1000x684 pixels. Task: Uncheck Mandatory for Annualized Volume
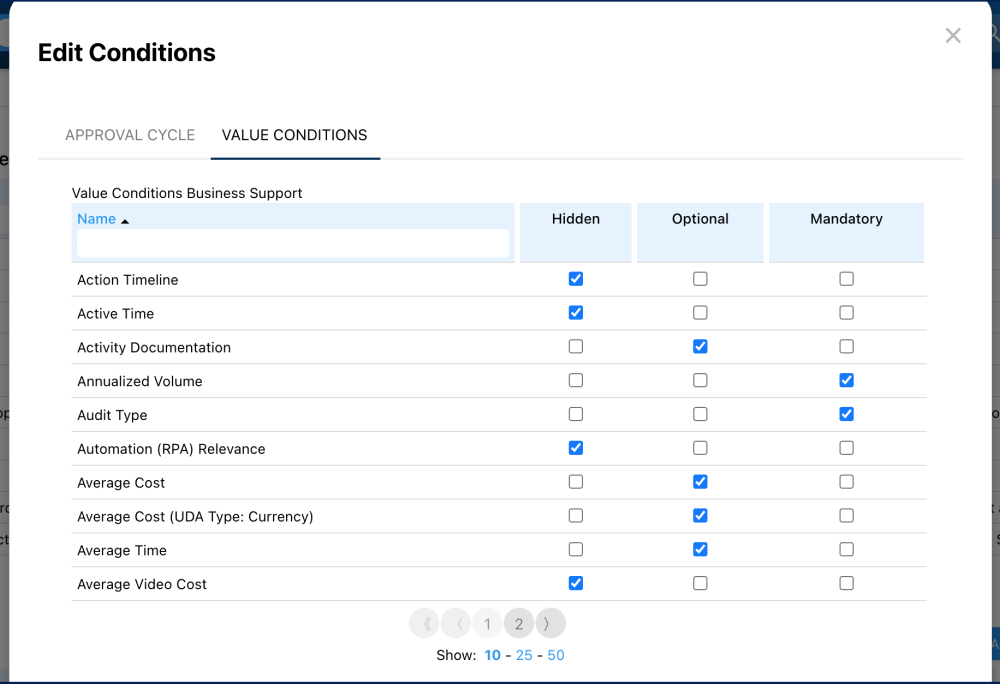(x=846, y=381)
